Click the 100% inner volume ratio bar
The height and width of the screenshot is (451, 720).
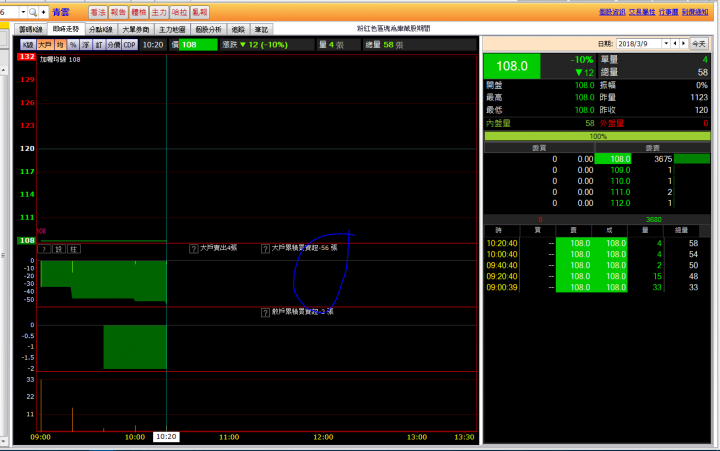pos(597,136)
